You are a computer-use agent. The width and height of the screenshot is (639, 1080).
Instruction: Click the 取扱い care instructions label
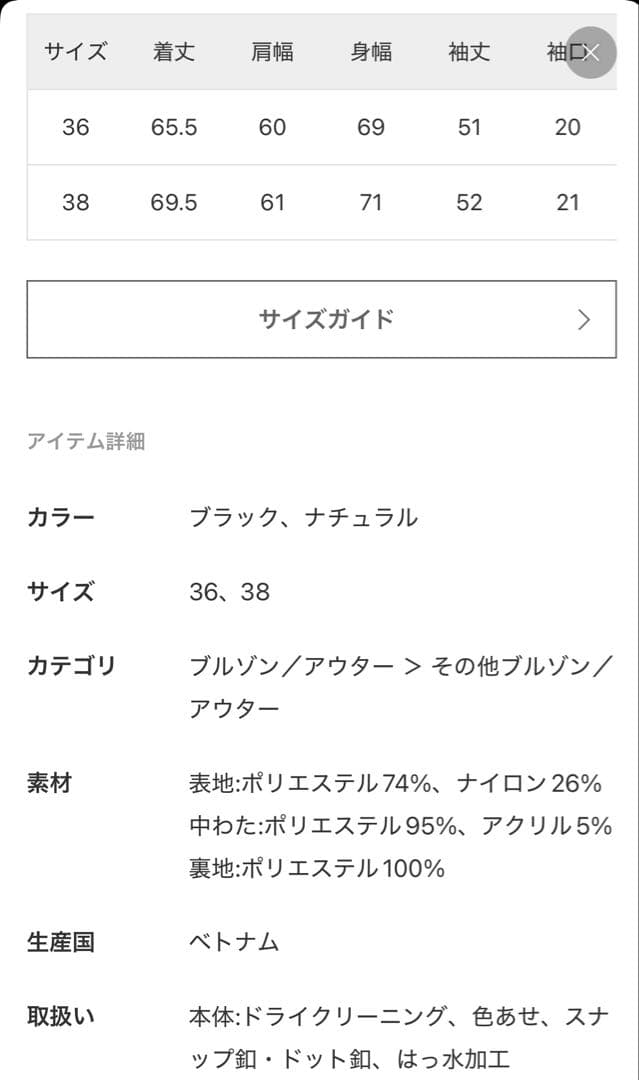[x=59, y=1015]
